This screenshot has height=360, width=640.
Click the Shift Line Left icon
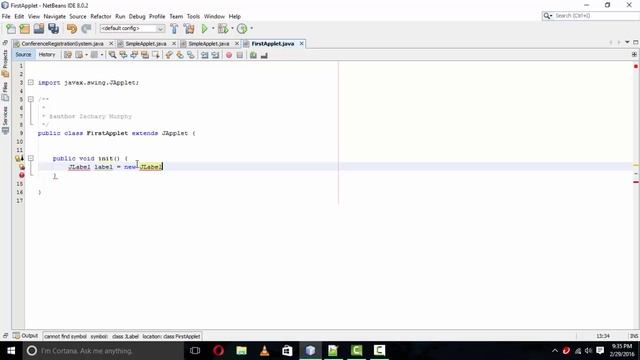(x=204, y=55)
